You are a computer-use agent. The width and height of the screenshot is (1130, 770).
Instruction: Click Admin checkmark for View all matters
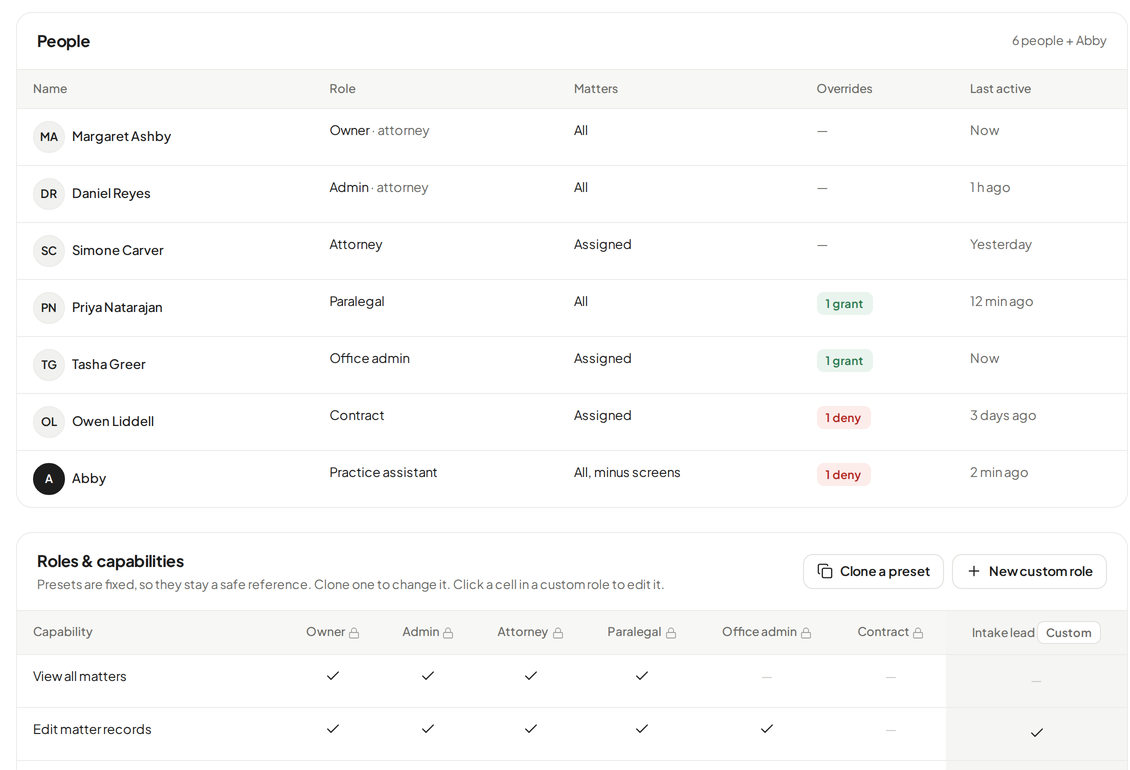[428, 676]
